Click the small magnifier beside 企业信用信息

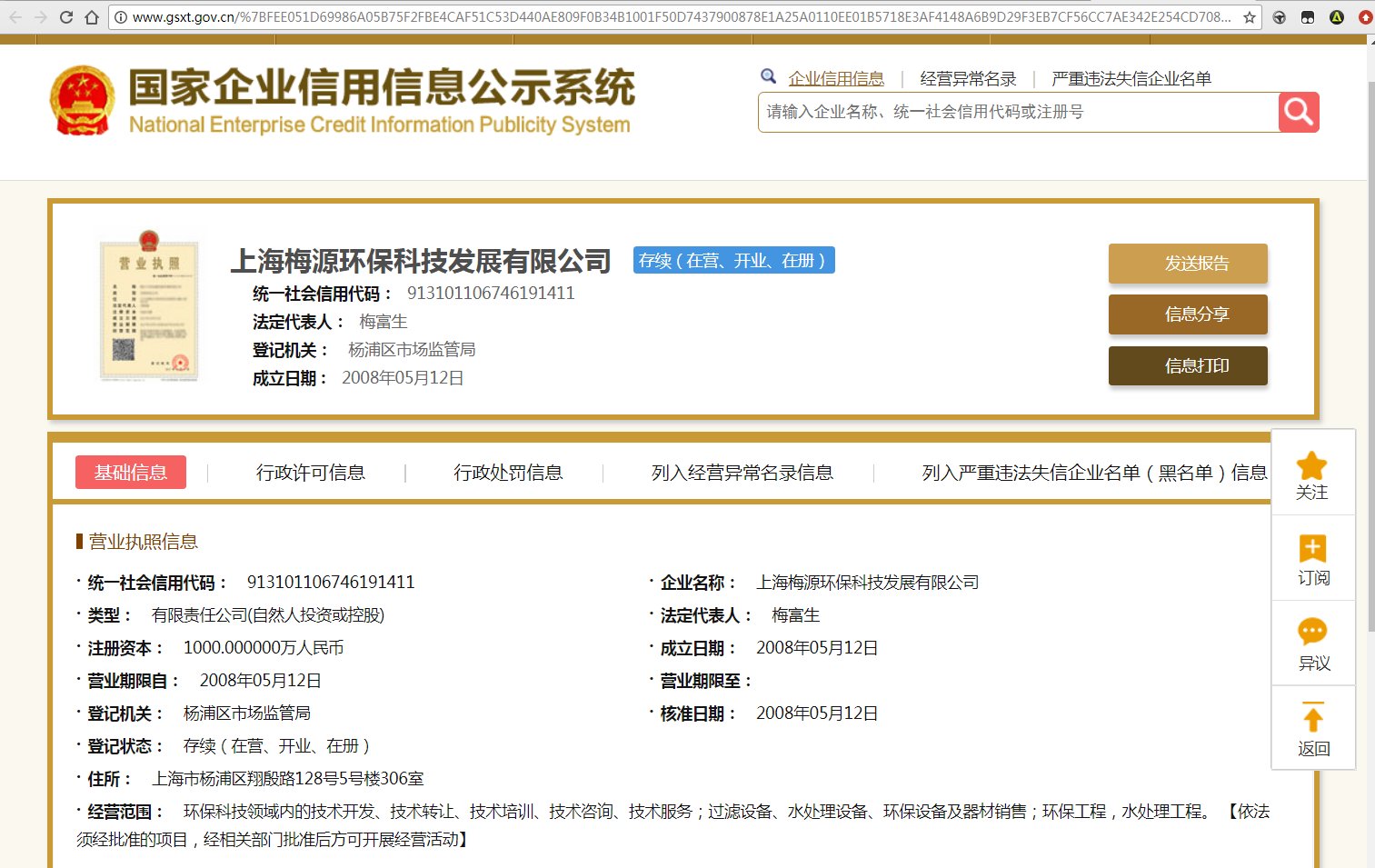[x=769, y=76]
